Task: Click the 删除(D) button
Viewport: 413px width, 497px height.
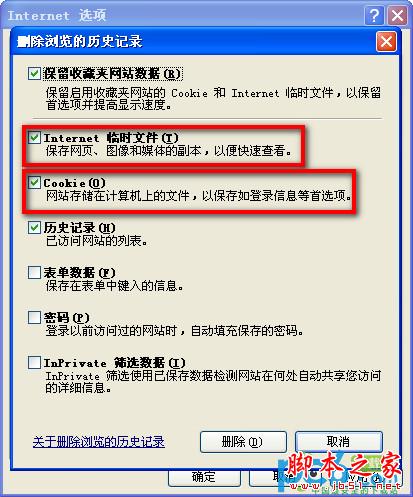Action: 243,442
